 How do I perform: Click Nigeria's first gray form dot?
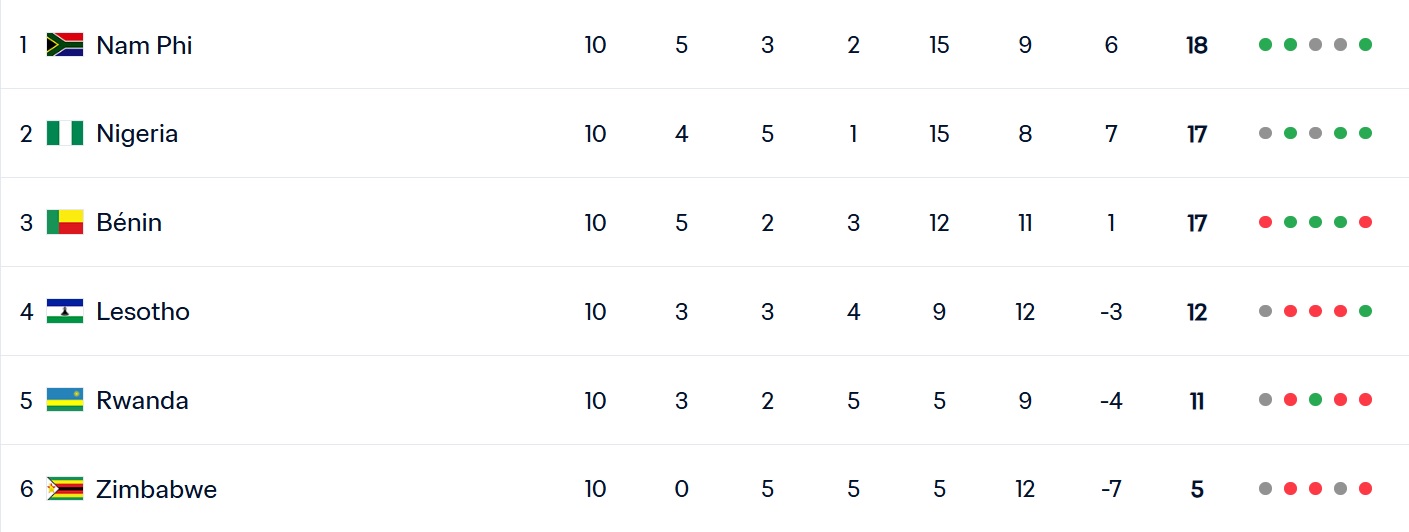pos(1266,134)
